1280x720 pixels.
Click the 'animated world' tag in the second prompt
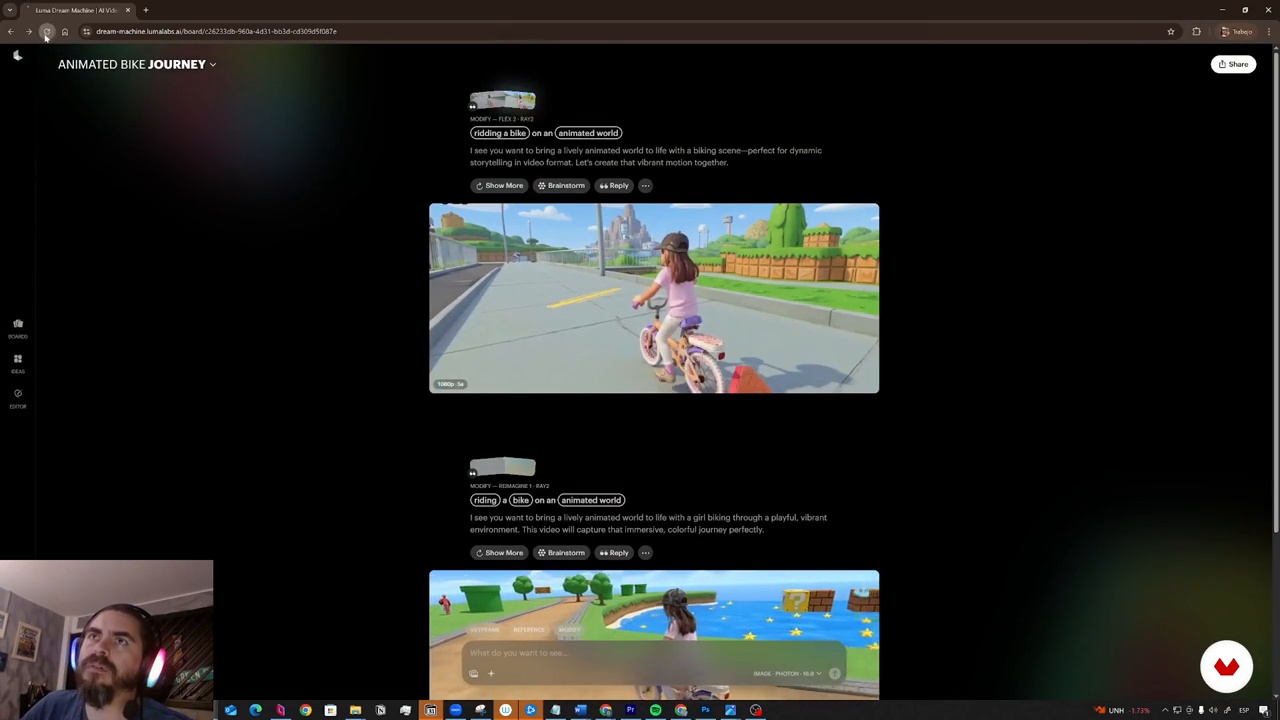click(x=591, y=500)
